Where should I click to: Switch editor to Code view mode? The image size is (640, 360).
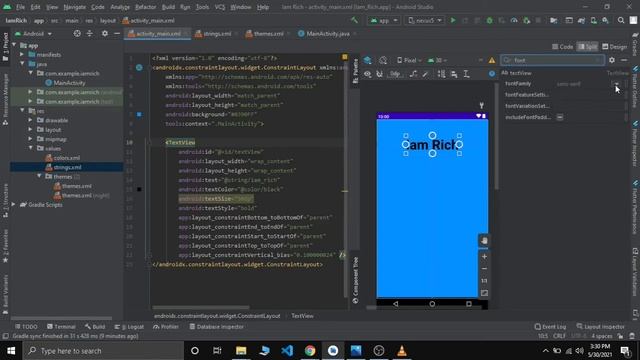point(562,47)
